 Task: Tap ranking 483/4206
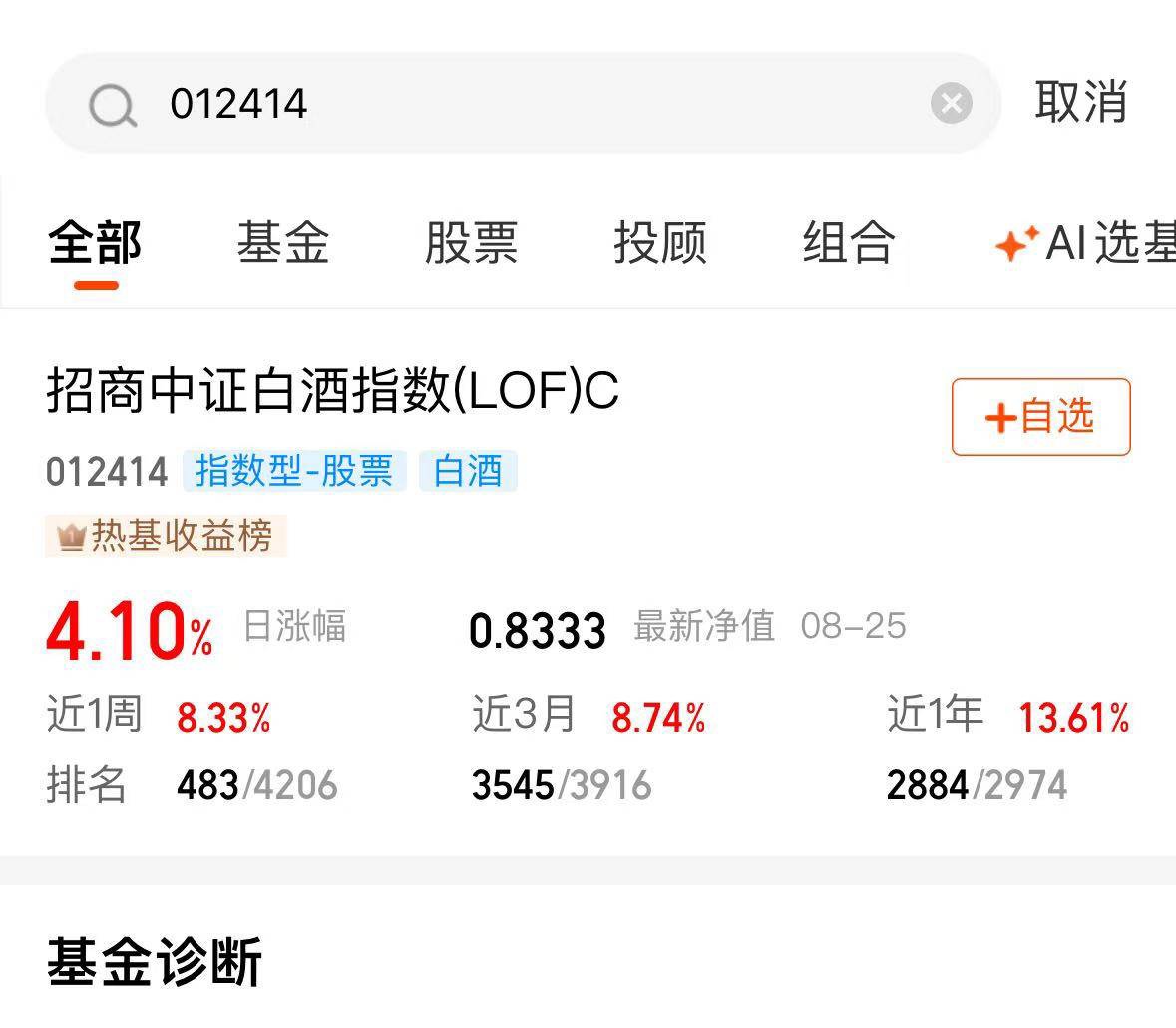[x=257, y=785]
